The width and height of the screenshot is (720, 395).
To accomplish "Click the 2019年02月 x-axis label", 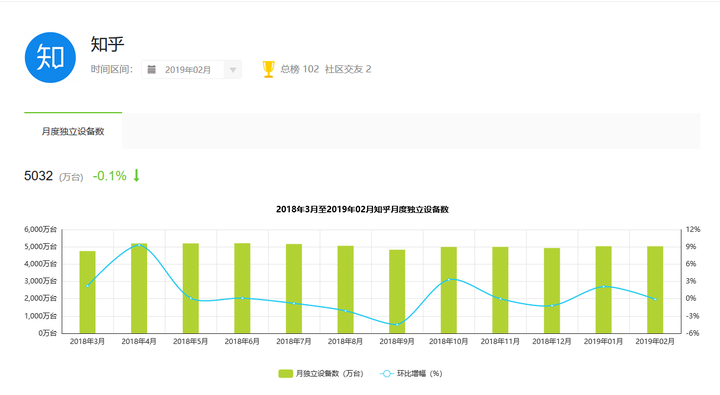I will 655,341.
